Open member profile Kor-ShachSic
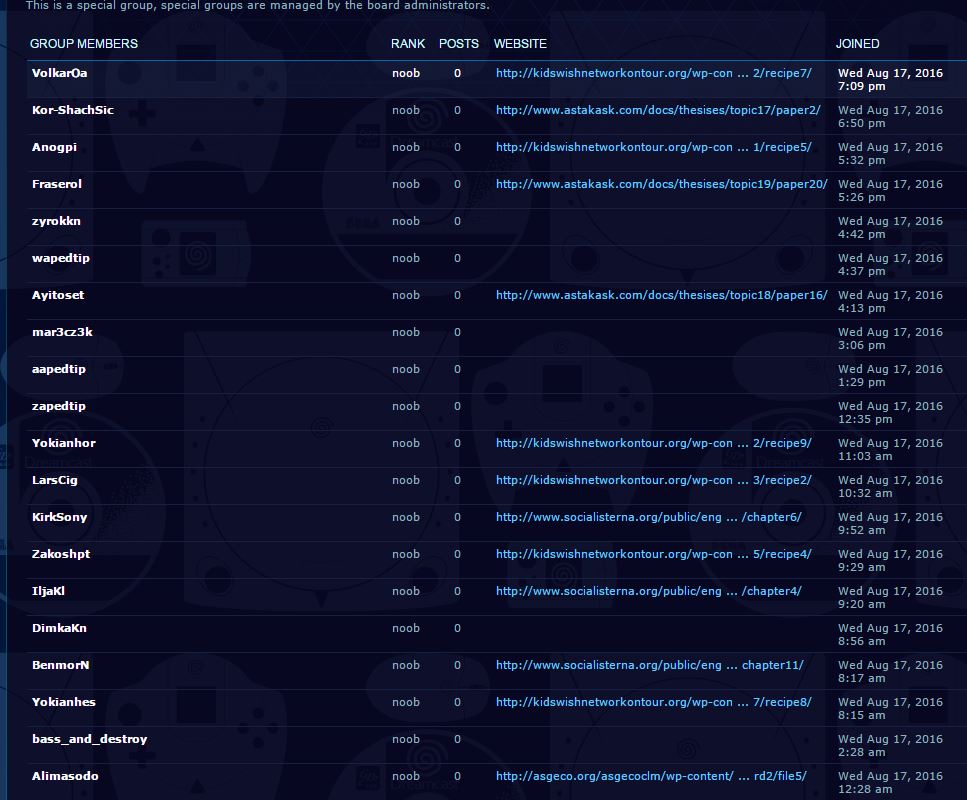 pyautogui.click(x=73, y=110)
